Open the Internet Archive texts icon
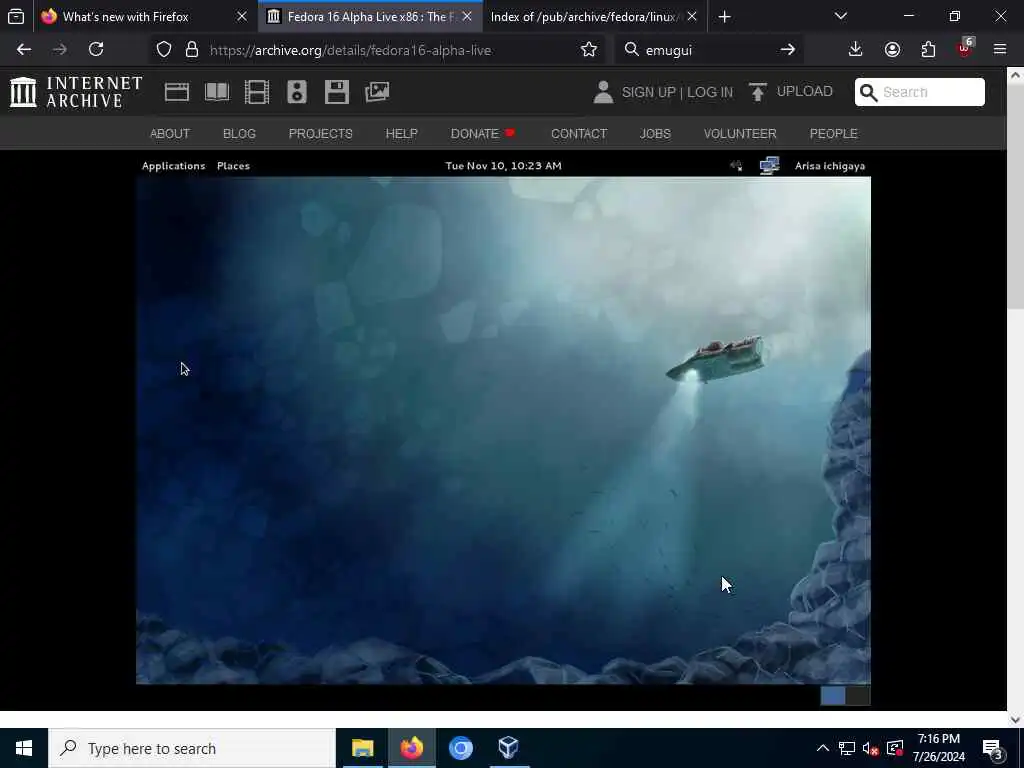Viewport: 1024px width, 768px height. click(x=217, y=92)
